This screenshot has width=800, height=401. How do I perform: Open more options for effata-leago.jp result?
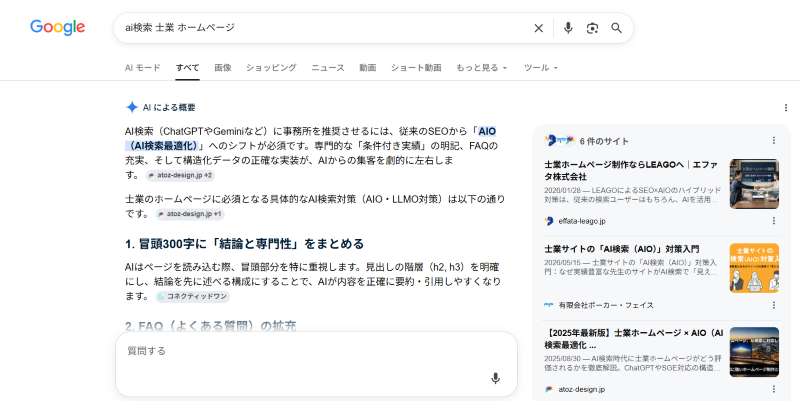point(773,221)
